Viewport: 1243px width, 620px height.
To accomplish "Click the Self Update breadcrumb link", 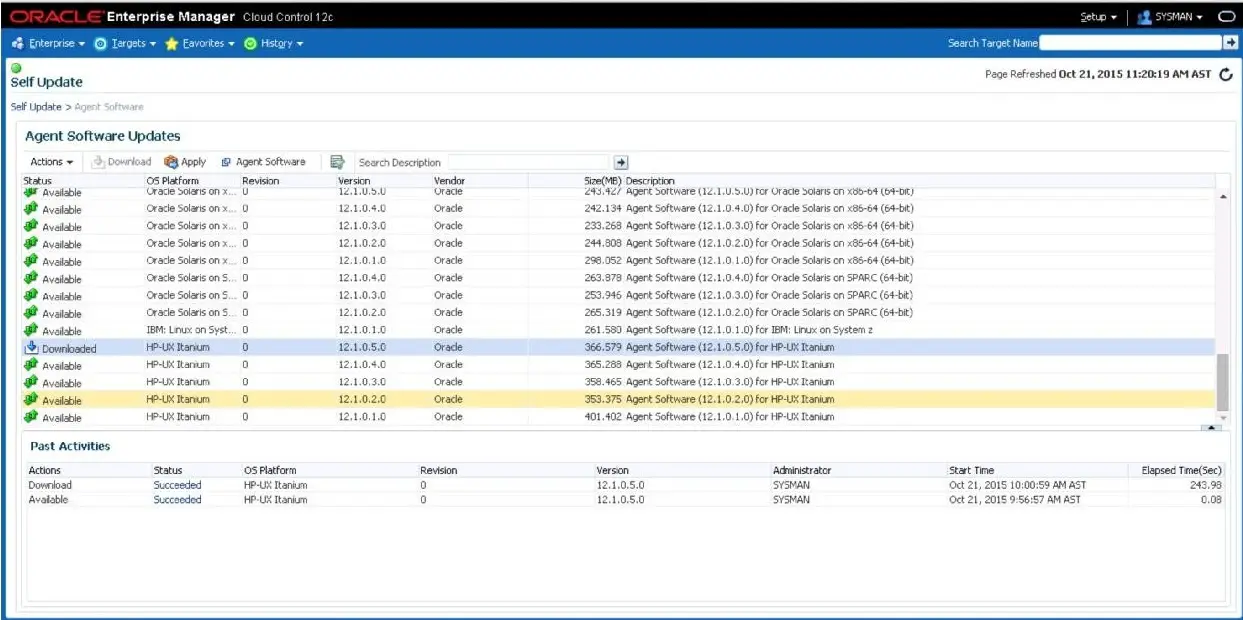I will 36,107.
